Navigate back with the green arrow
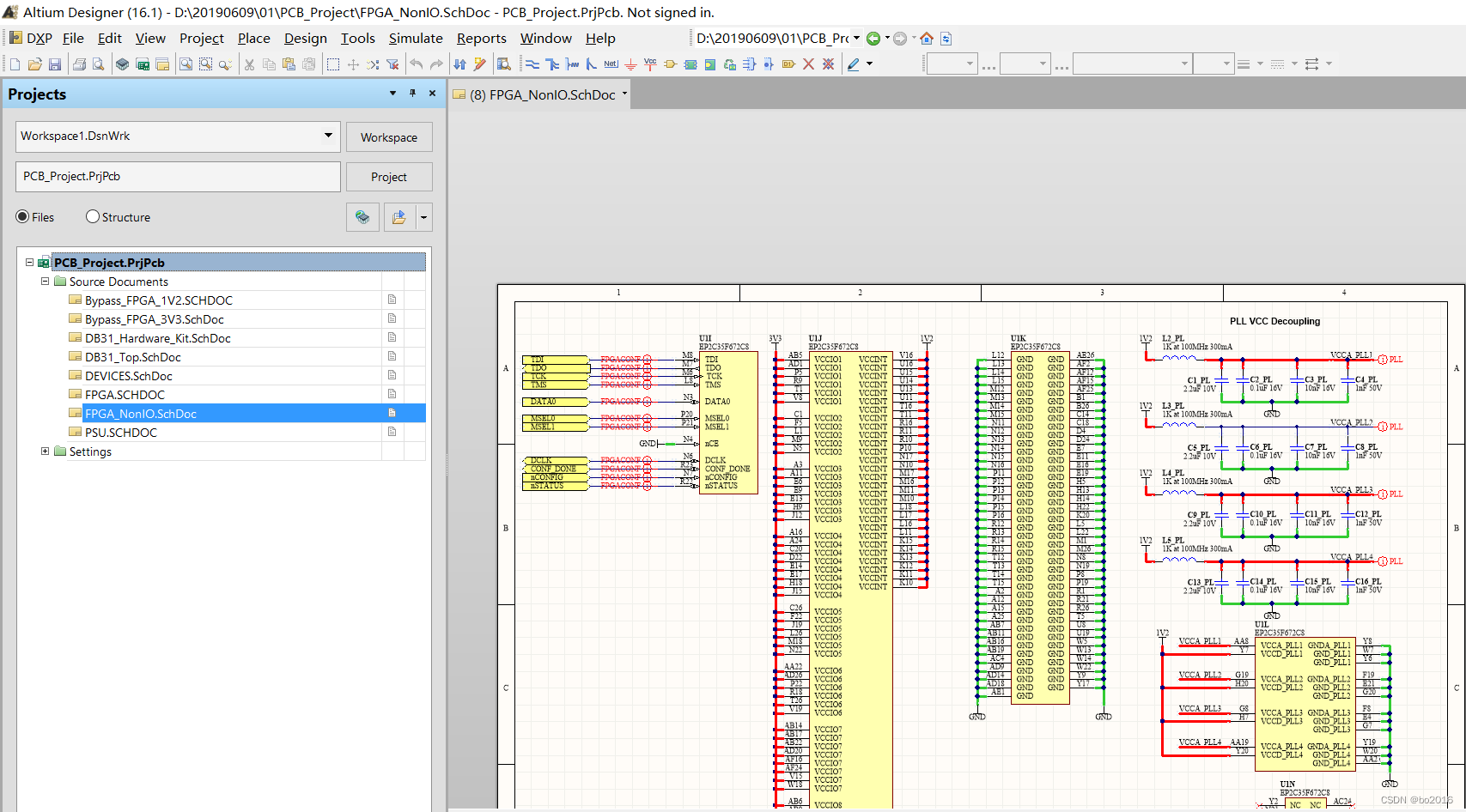The image size is (1466, 812). (873, 39)
